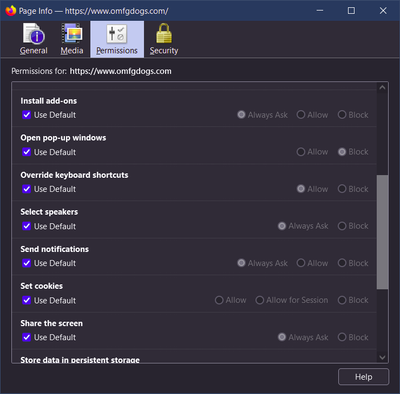Select the Permissions tab
The width and height of the screenshot is (400, 394).
pyautogui.click(x=117, y=39)
